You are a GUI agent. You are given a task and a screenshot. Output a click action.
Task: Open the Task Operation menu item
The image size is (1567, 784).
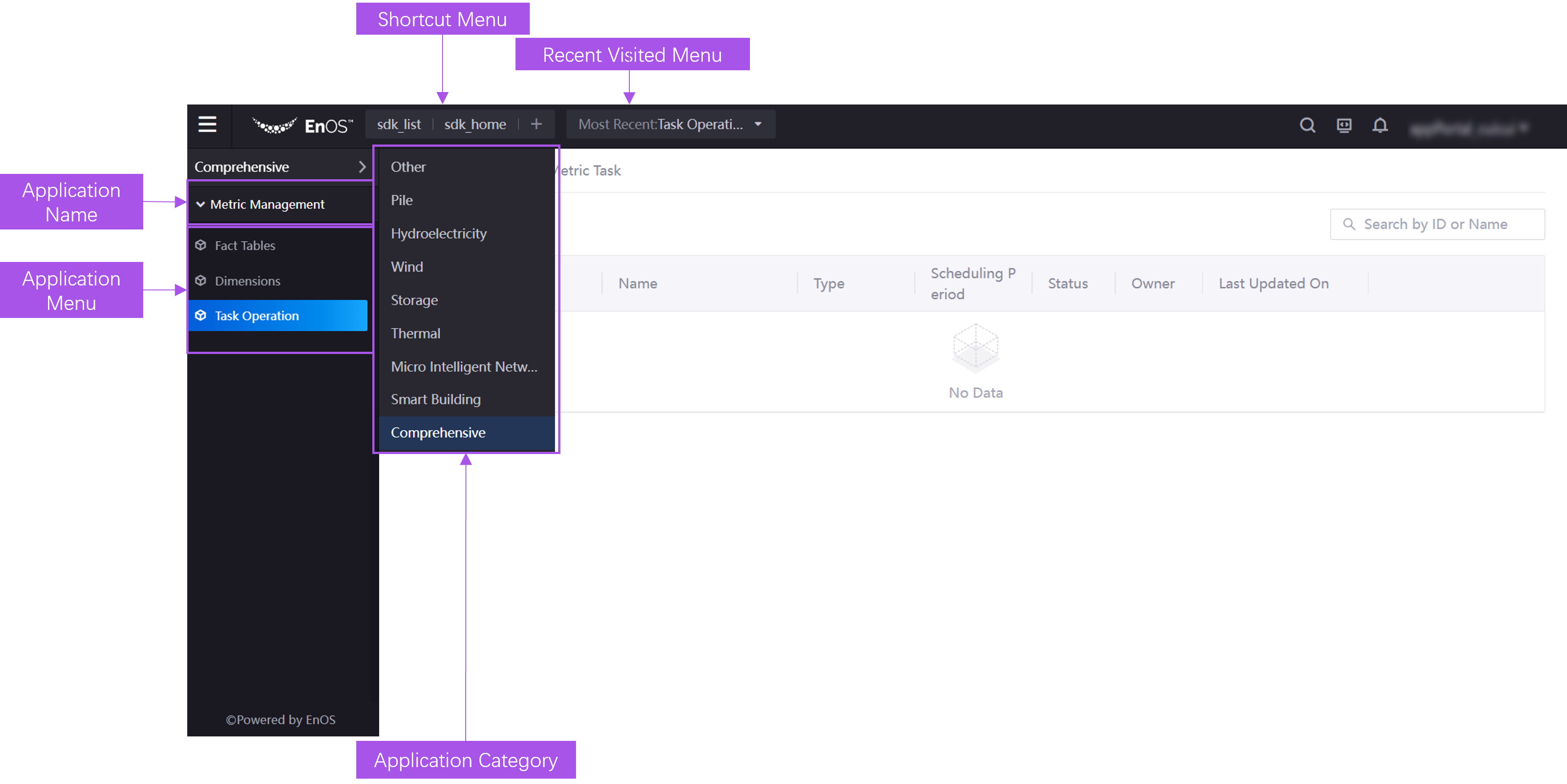(x=257, y=316)
